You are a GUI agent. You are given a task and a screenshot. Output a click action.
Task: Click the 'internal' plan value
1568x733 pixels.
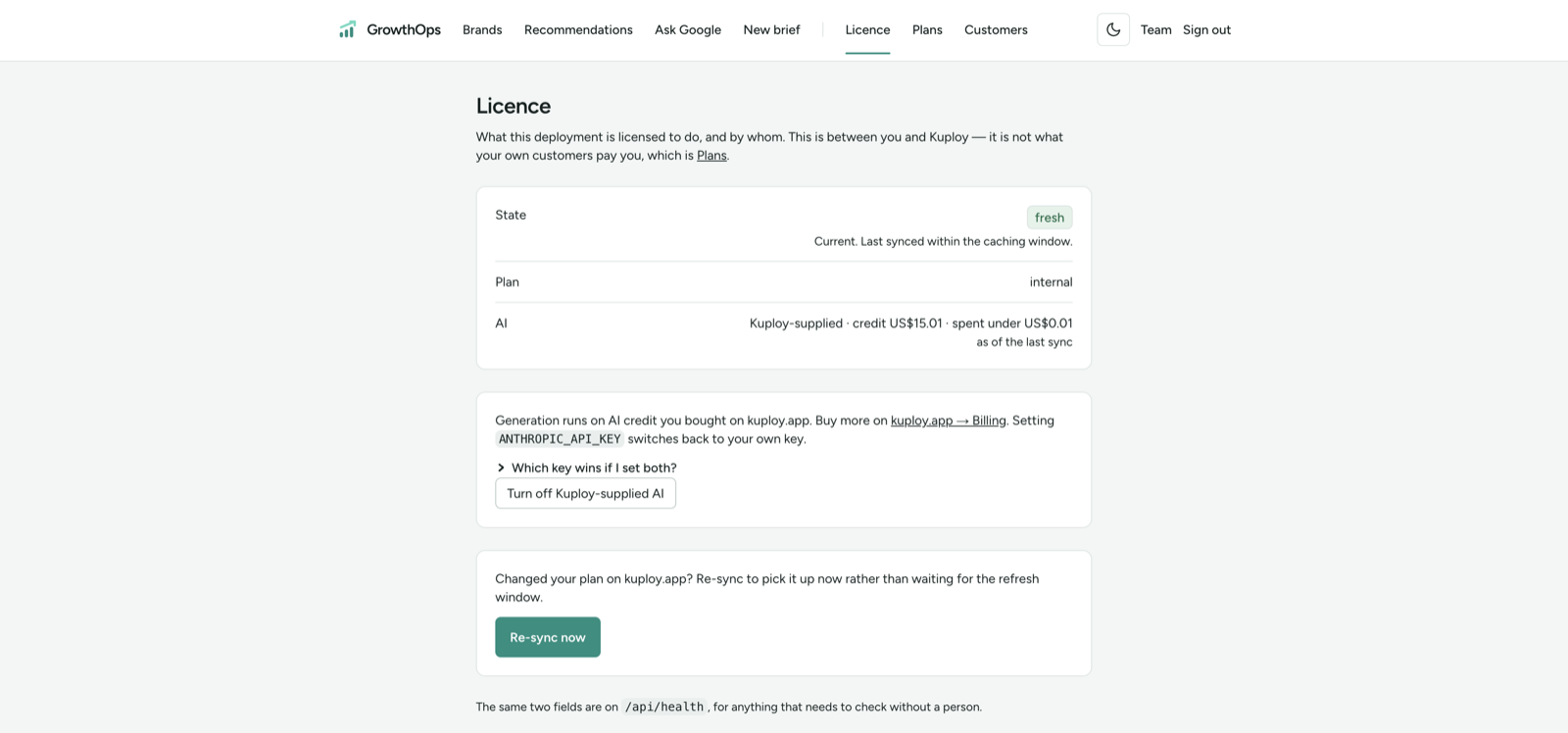[1051, 282]
